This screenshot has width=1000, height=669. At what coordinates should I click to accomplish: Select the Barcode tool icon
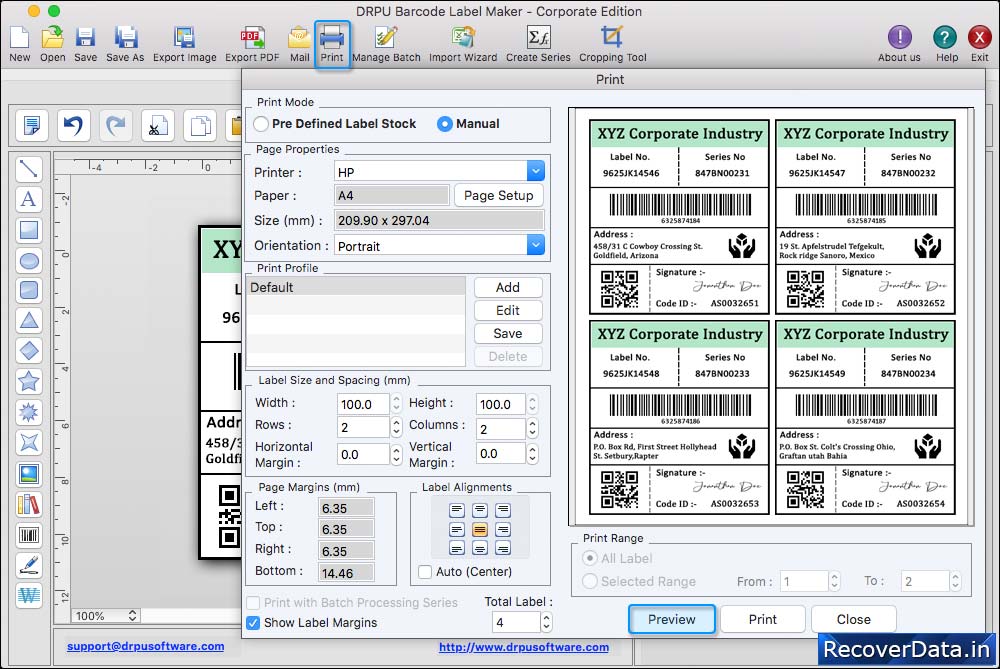tap(28, 534)
